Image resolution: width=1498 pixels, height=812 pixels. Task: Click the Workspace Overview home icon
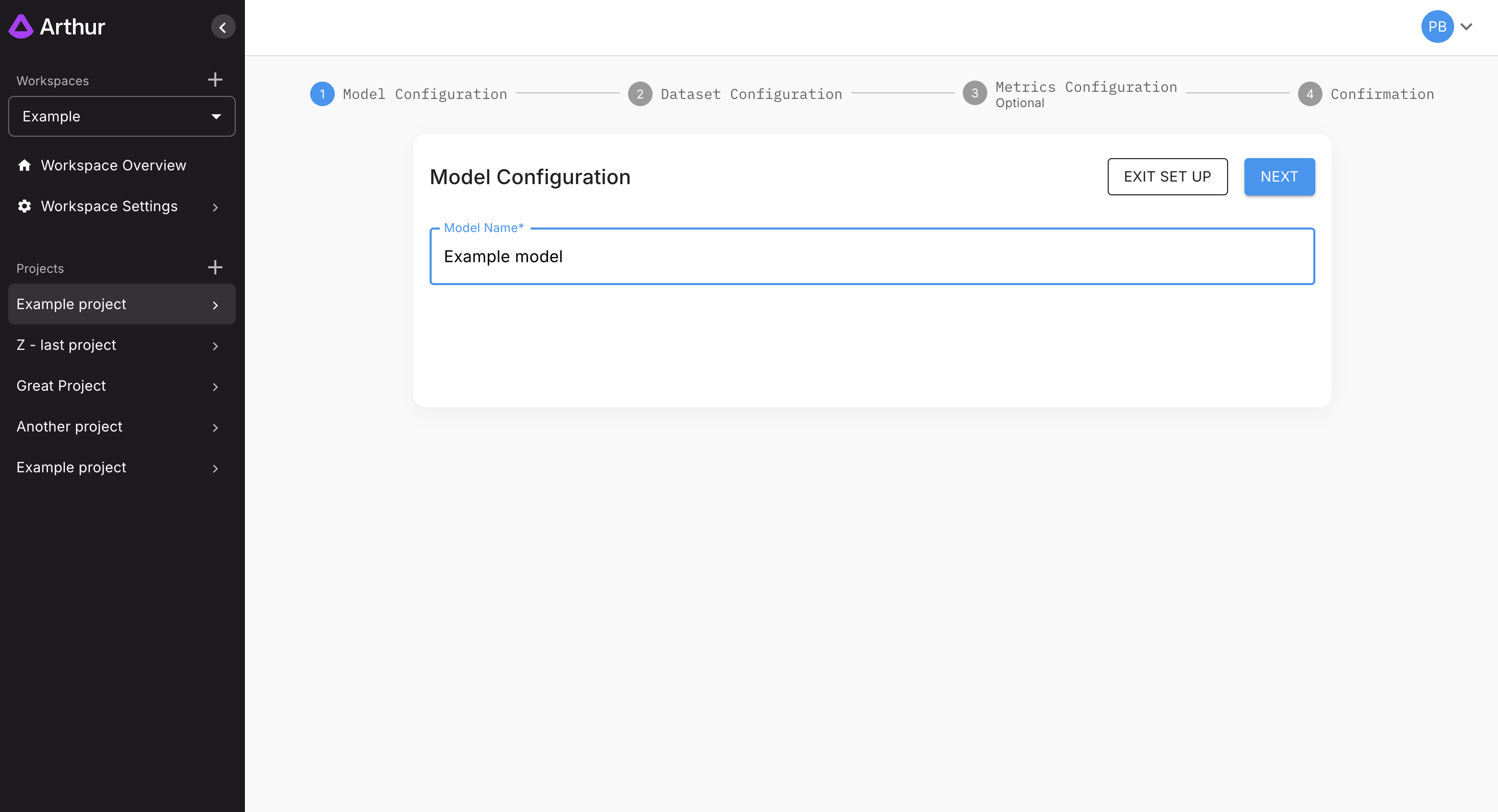24,166
